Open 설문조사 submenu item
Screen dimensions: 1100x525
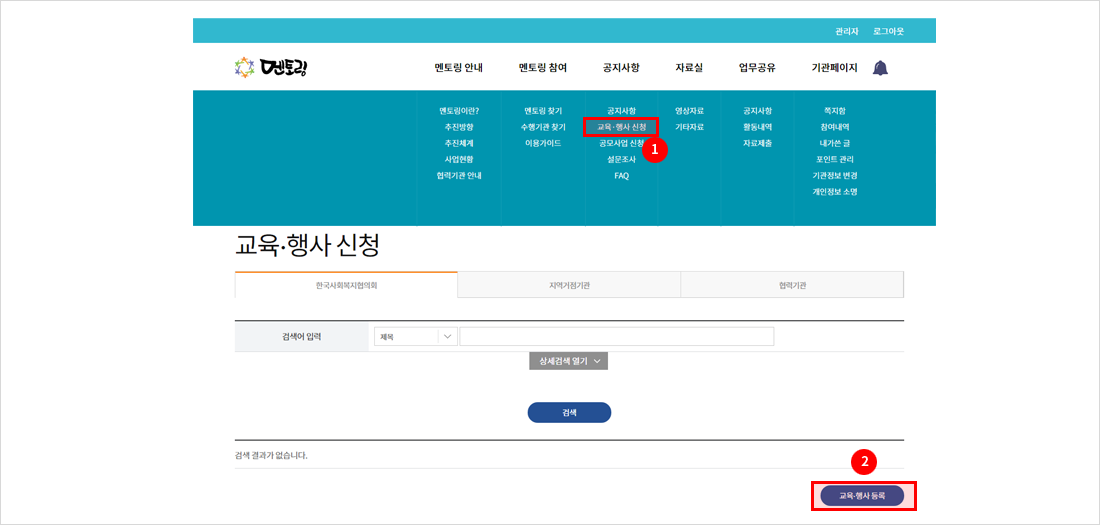coord(621,159)
